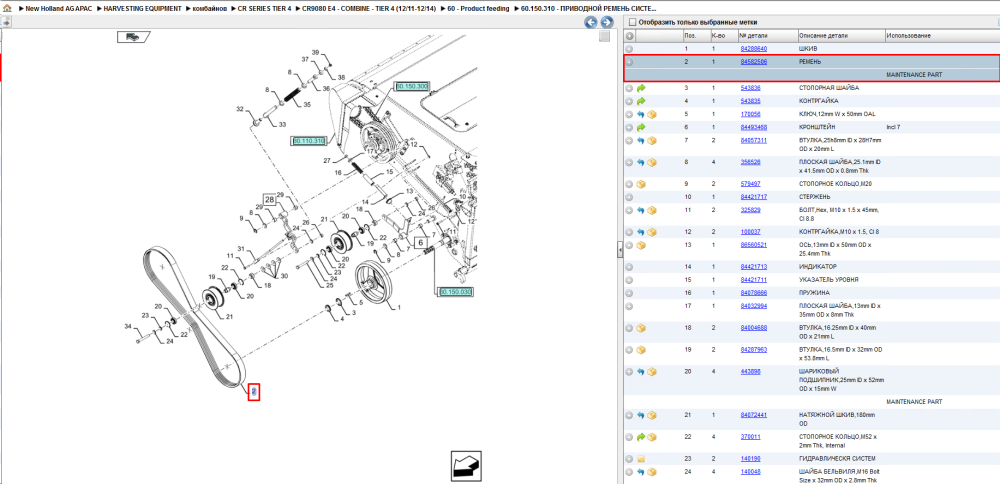Jump to section 60.150.300 label in diagram
Screen dimensions: 1000x484
click(412, 86)
